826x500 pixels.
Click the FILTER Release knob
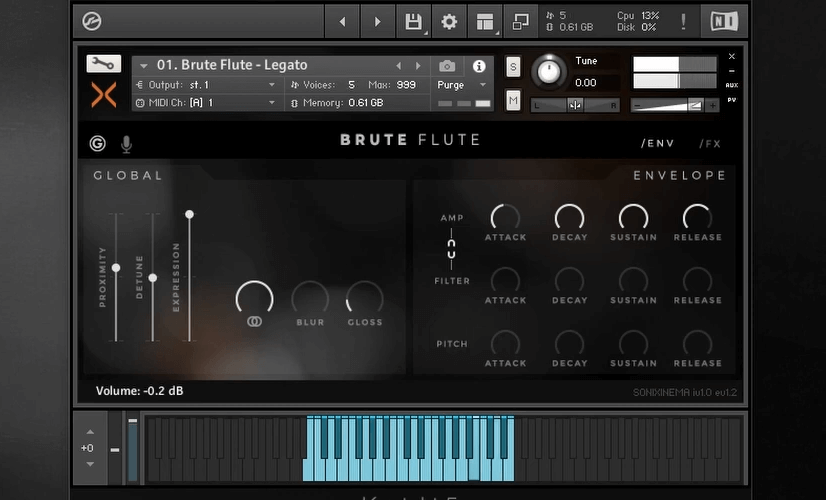pos(697,281)
